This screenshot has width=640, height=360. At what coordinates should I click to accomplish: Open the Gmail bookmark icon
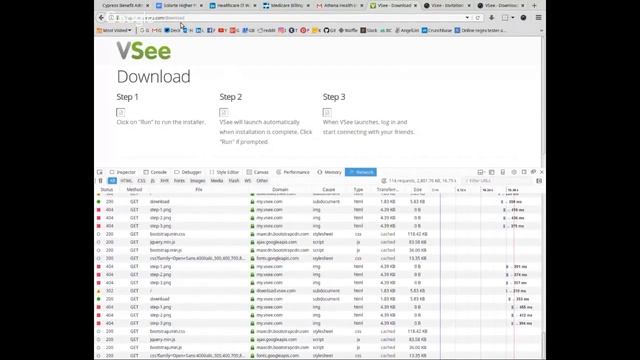[x=156, y=30]
